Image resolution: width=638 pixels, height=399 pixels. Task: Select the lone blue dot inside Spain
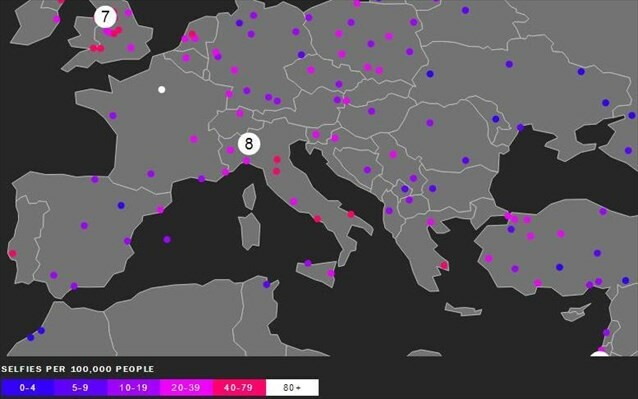point(121,205)
